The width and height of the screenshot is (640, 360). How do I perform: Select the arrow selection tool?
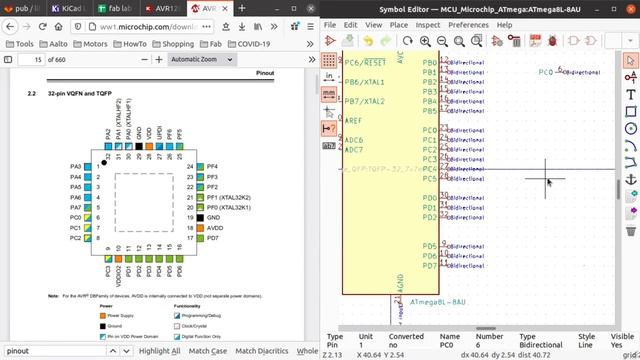click(631, 60)
